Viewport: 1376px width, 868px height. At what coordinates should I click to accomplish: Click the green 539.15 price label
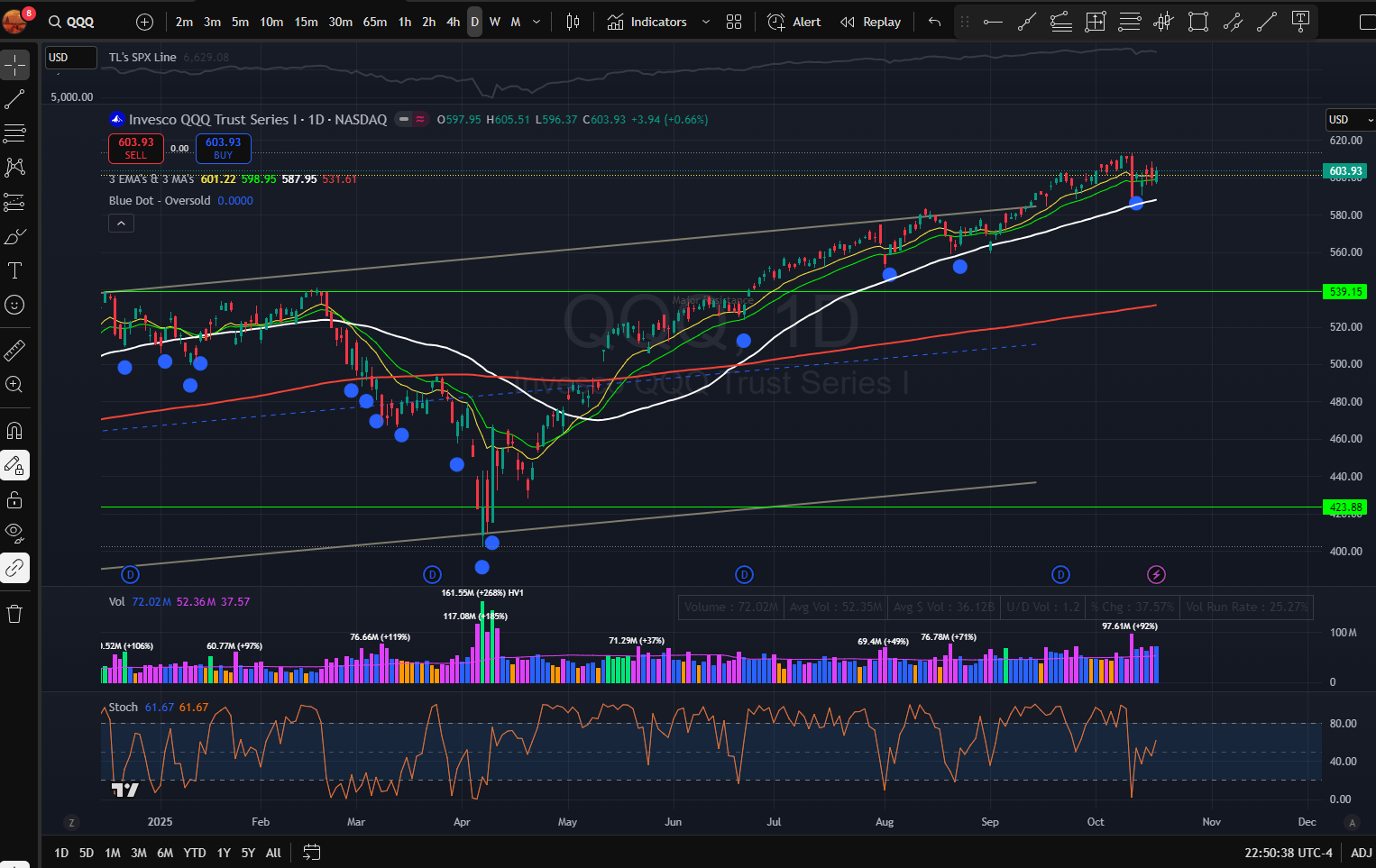[1344, 291]
